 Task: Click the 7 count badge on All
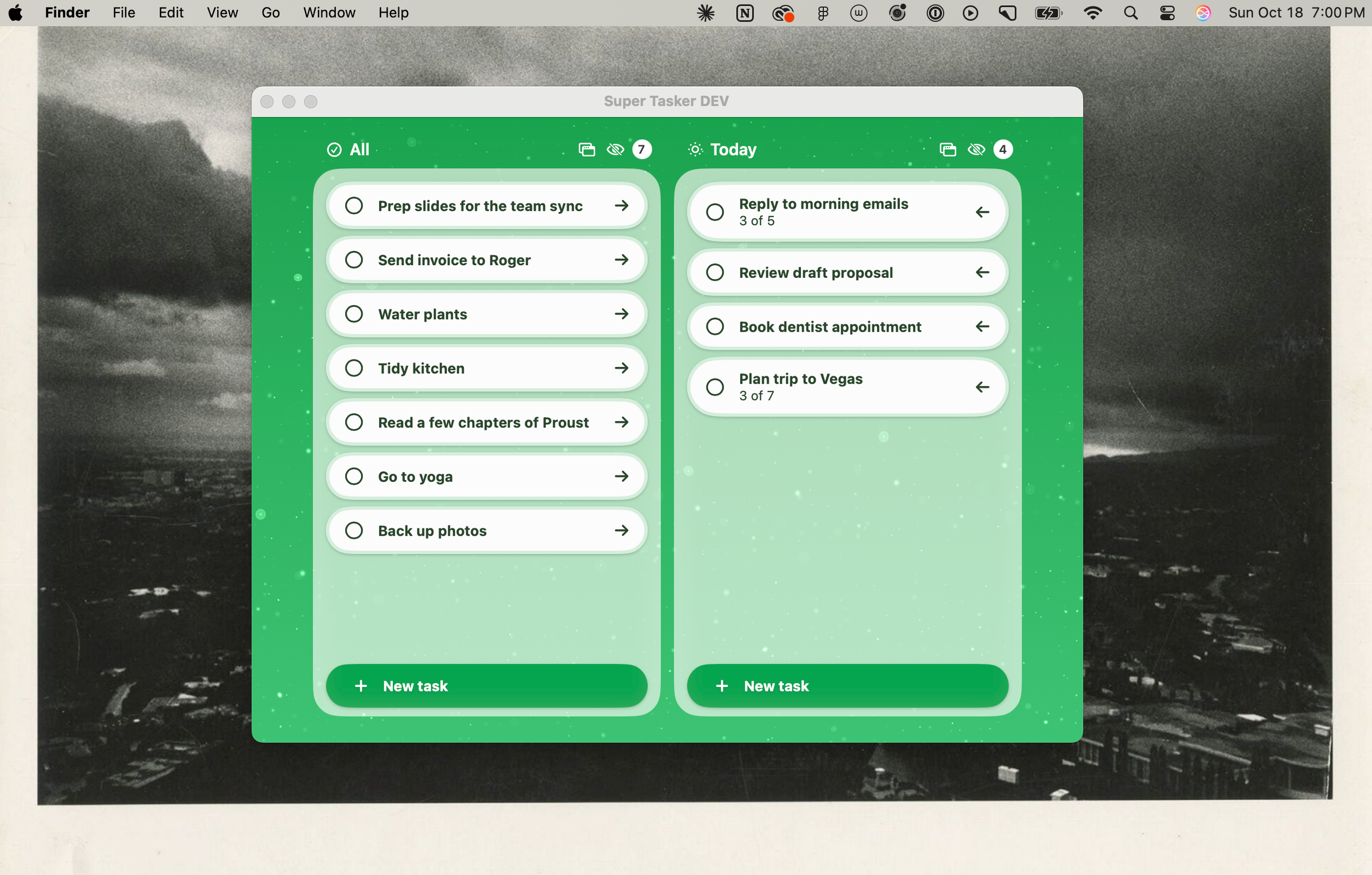[x=642, y=150]
